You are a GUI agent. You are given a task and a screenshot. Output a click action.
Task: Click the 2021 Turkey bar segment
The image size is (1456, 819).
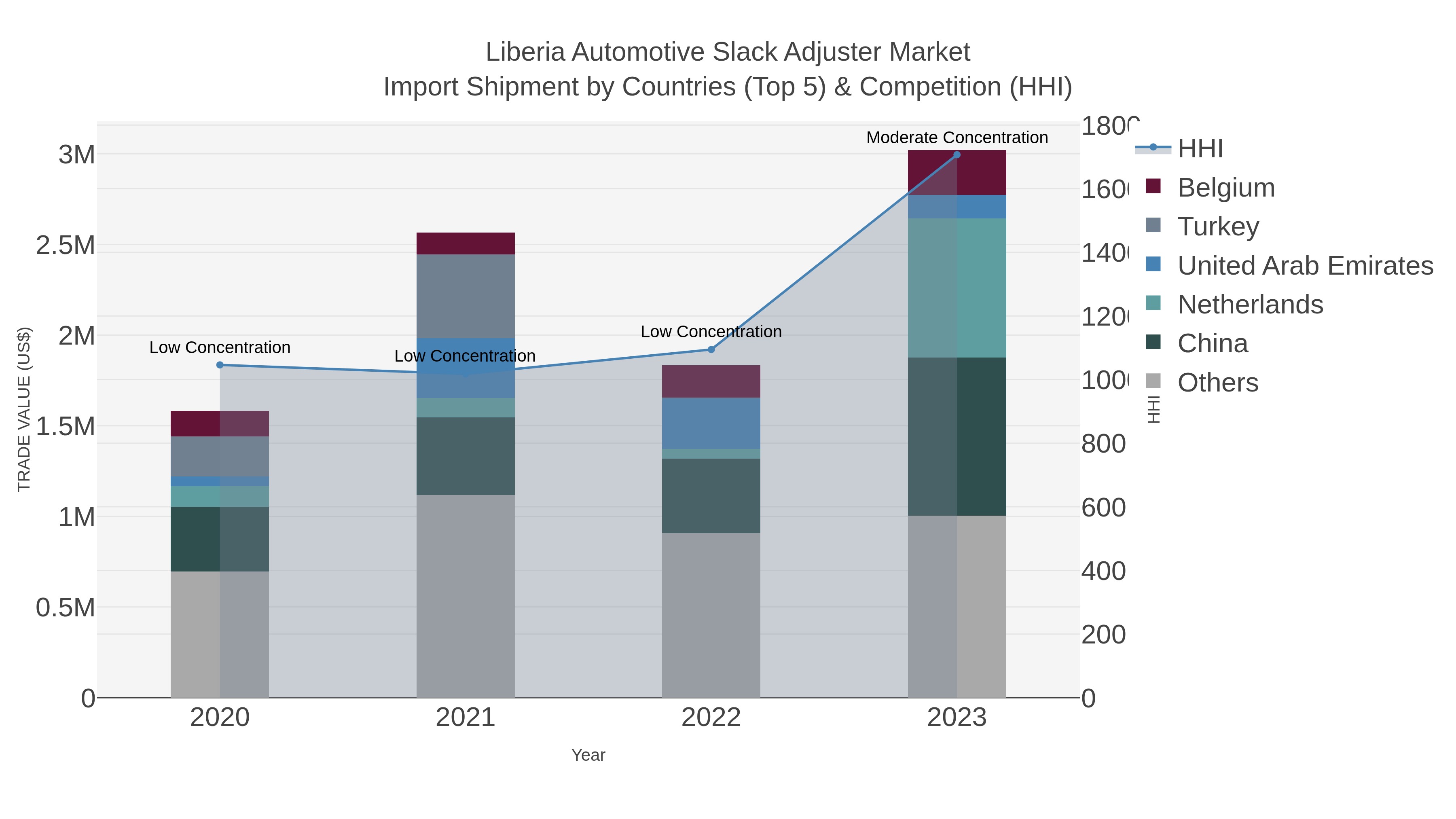(466, 296)
